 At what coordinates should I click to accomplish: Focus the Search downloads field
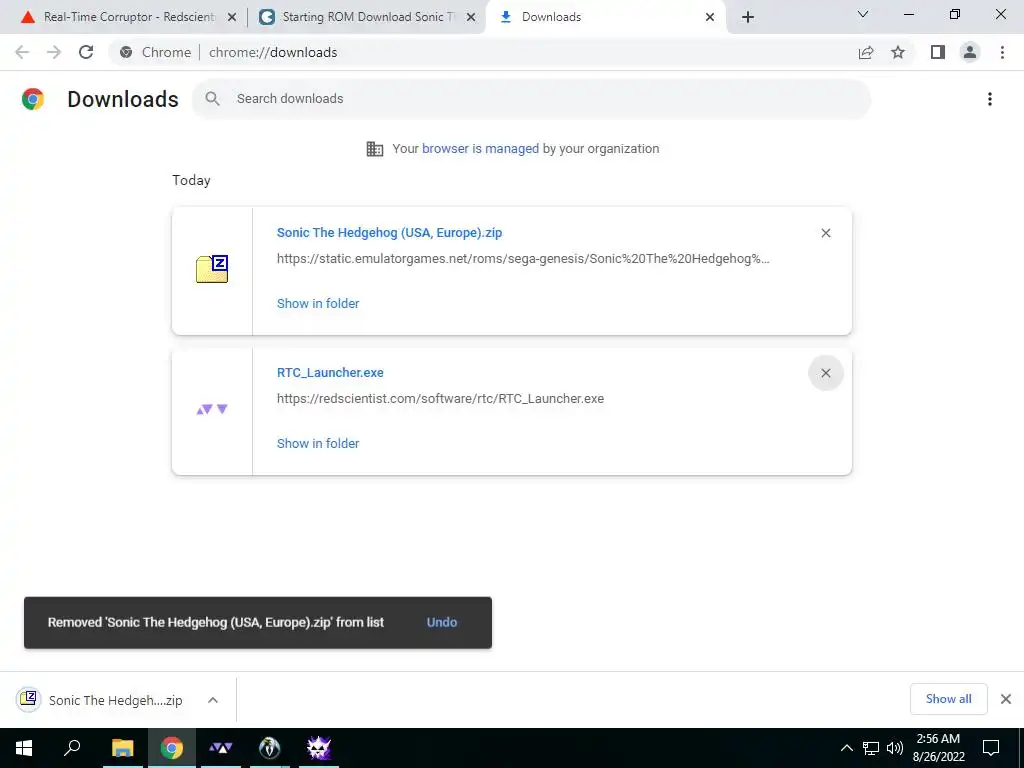tap(531, 99)
